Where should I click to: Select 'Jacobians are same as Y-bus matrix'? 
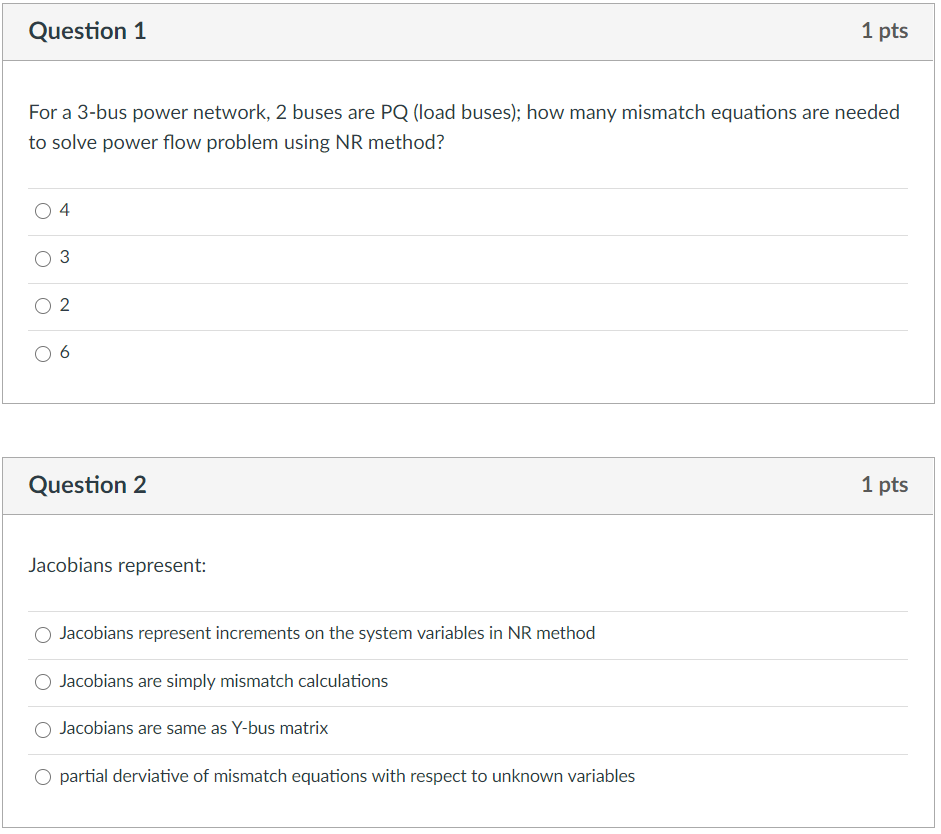point(43,729)
